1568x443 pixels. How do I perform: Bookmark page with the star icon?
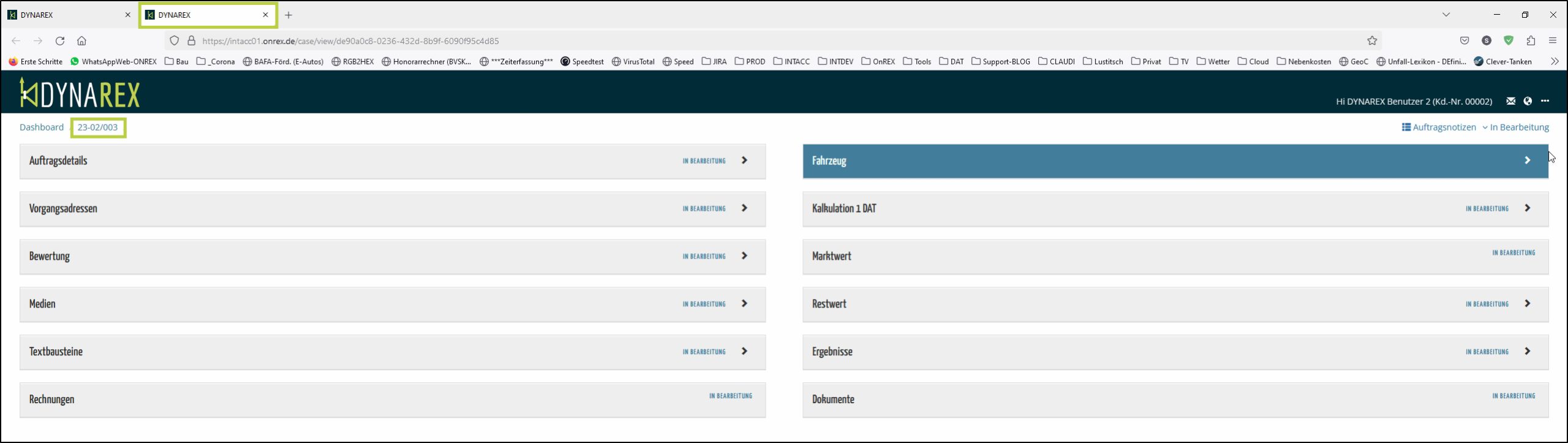tap(1372, 41)
